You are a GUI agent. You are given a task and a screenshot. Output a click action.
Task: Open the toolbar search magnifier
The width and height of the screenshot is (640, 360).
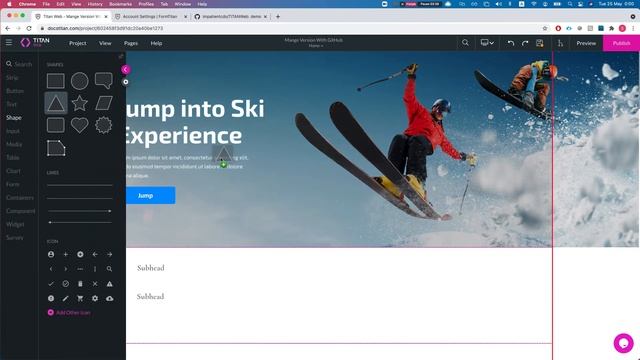pyautogui.click(x=465, y=42)
